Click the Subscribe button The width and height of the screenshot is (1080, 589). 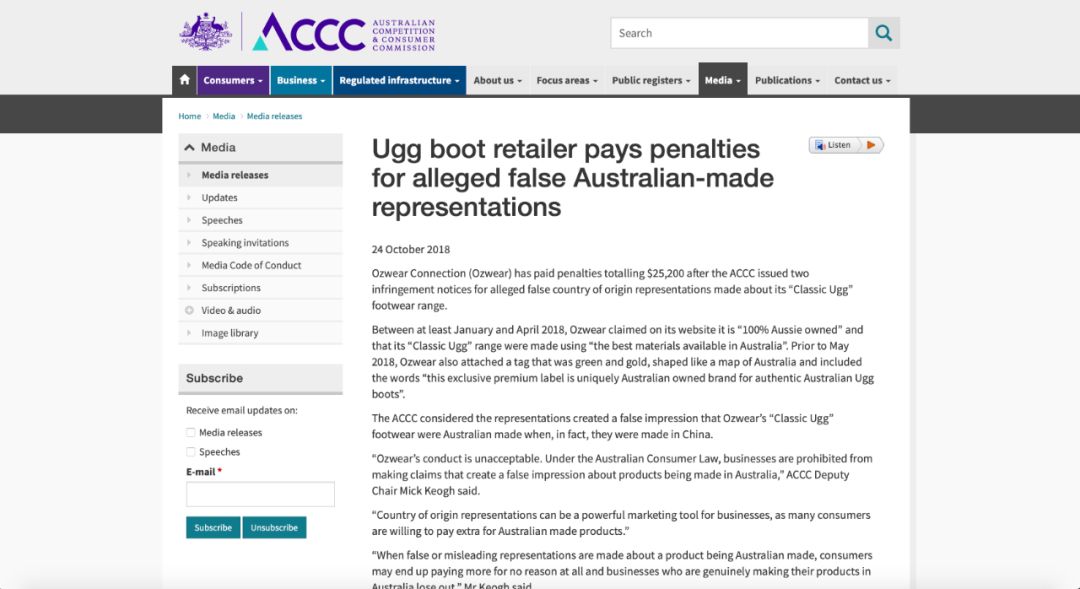coord(213,528)
